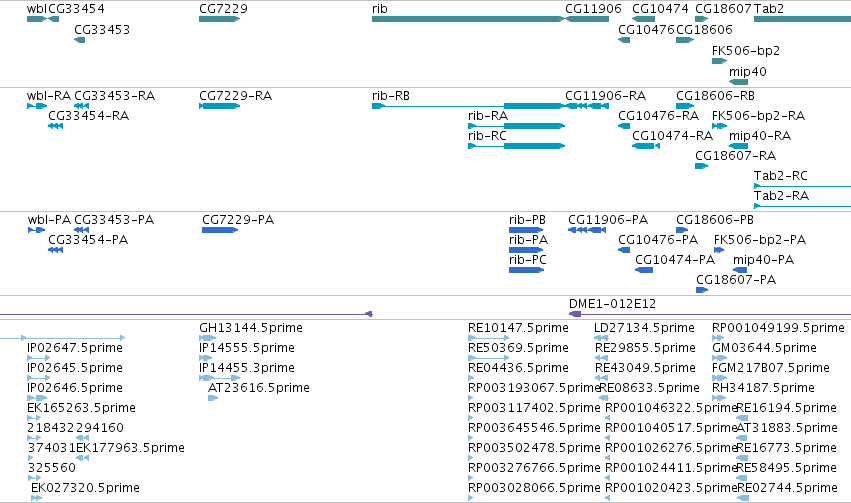Click the AT23616.5prime EST label

(259, 388)
